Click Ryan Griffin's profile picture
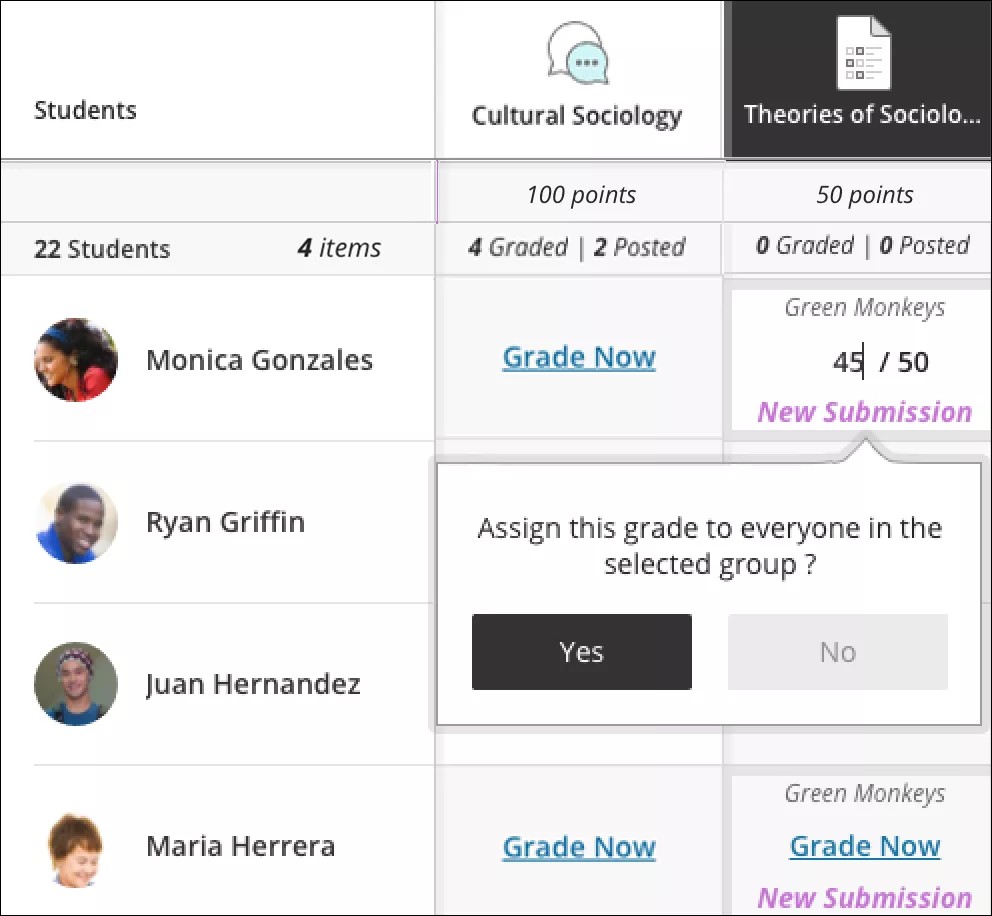 [x=76, y=522]
